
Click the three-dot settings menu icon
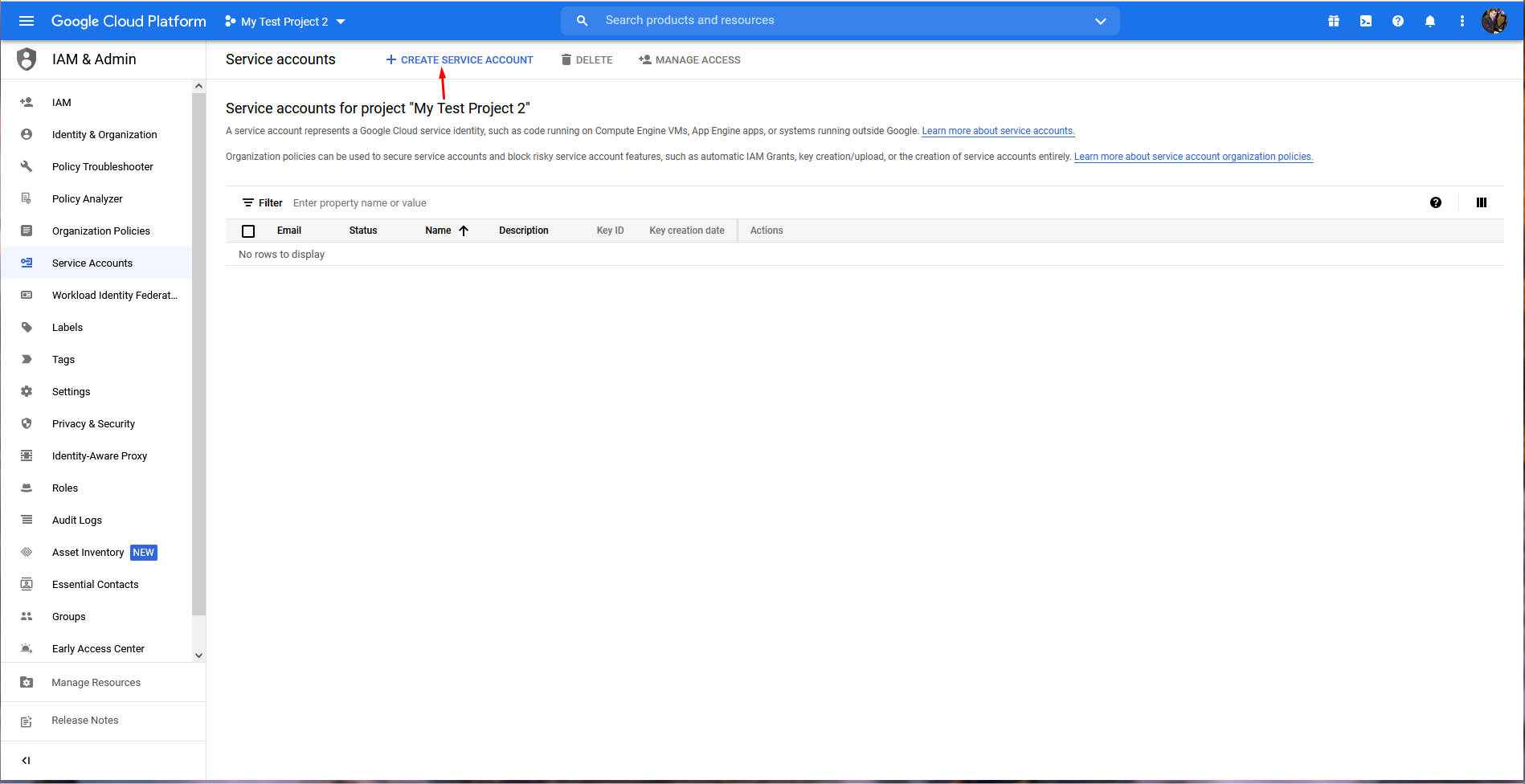[x=1462, y=21]
